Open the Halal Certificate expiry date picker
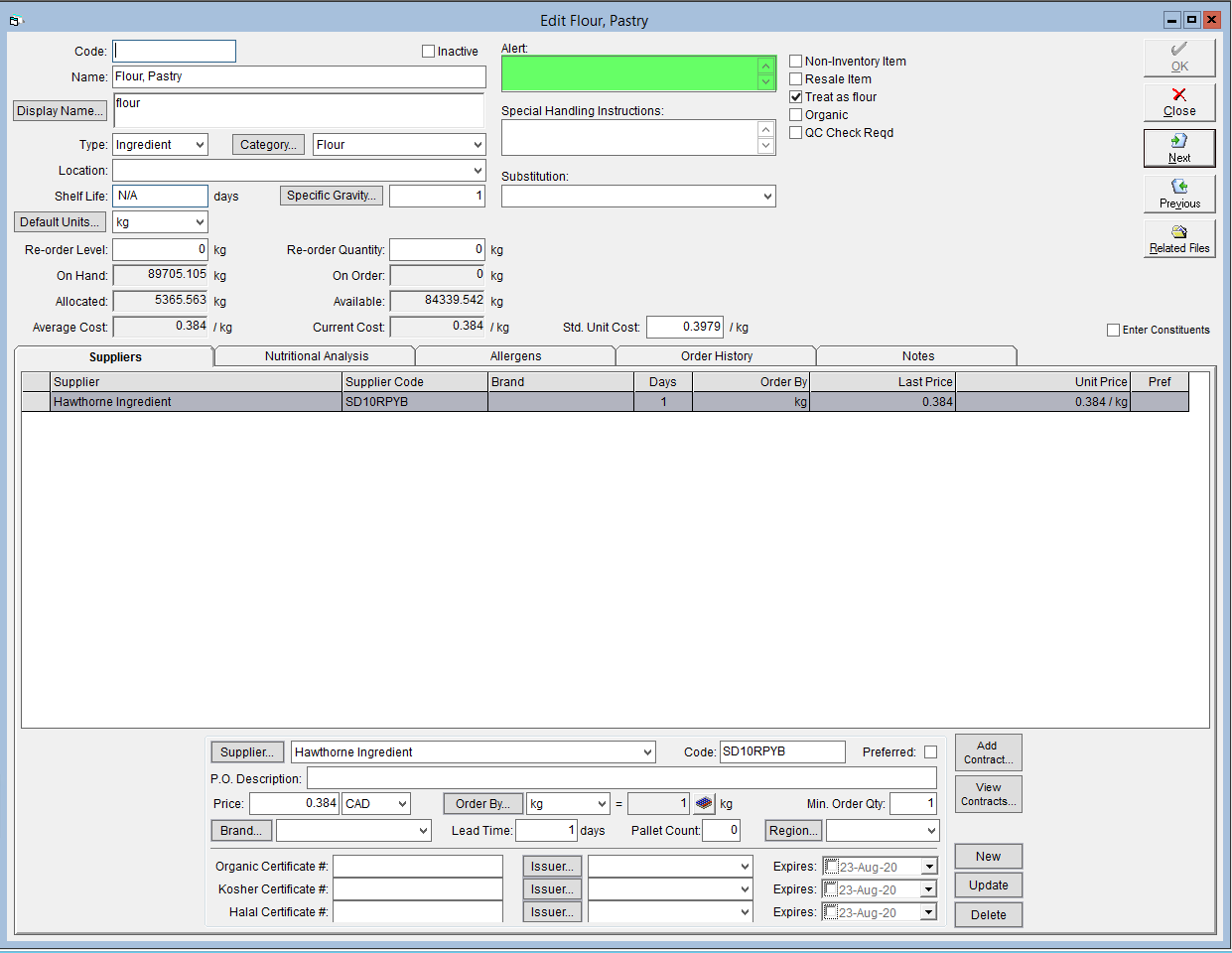Image resolution: width=1232 pixels, height=953 pixels. coord(929,912)
